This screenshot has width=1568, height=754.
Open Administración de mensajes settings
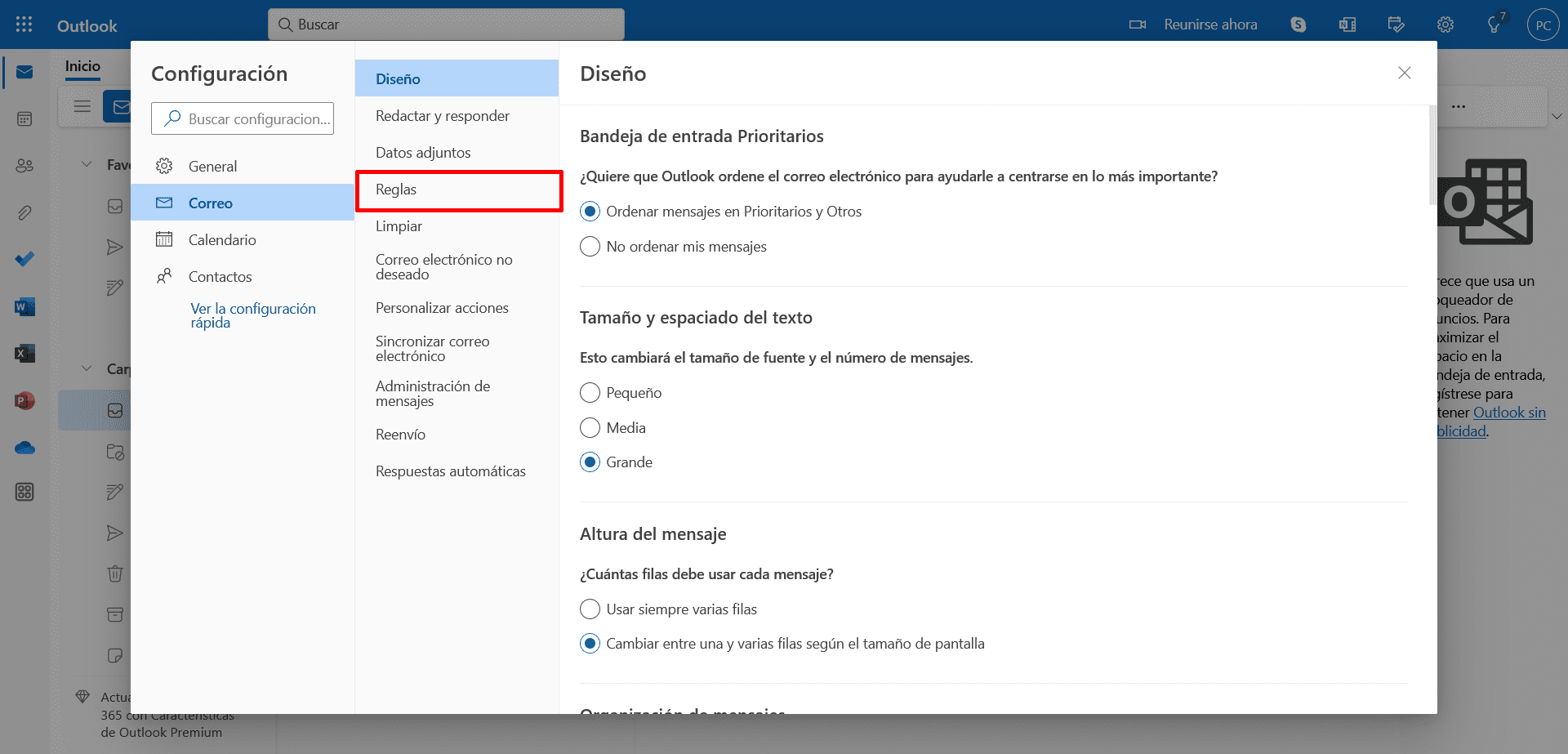457,394
